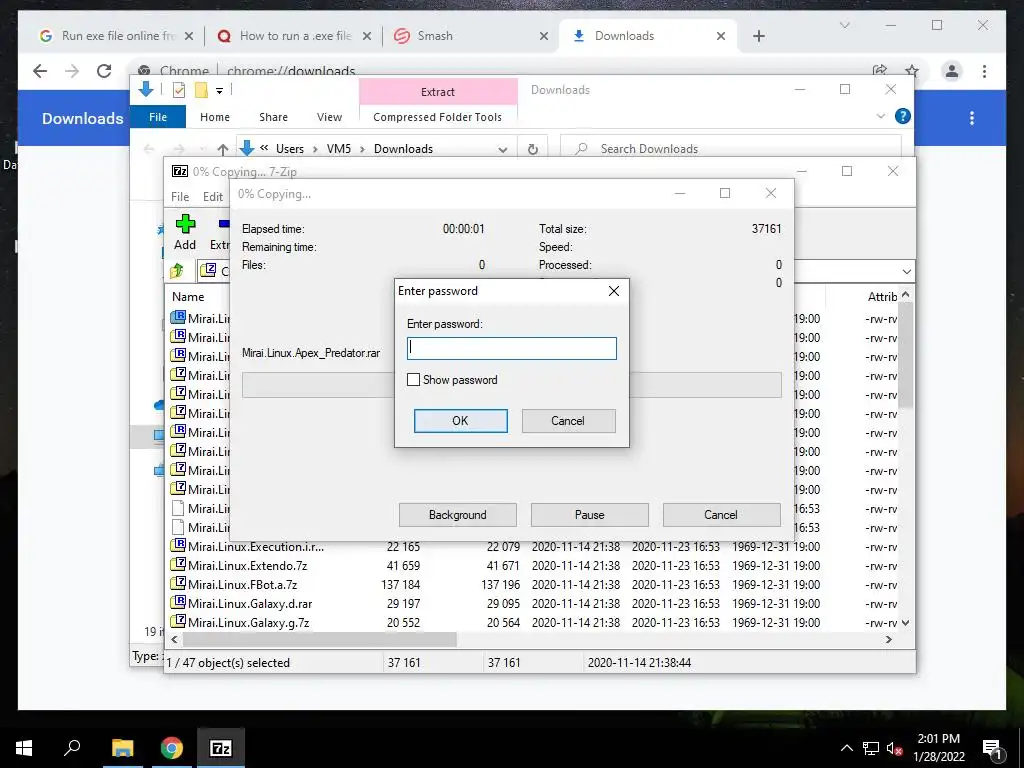Screen dimensions: 1024x768
Task: Bookmark page with the star icon
Action: pos(912,71)
